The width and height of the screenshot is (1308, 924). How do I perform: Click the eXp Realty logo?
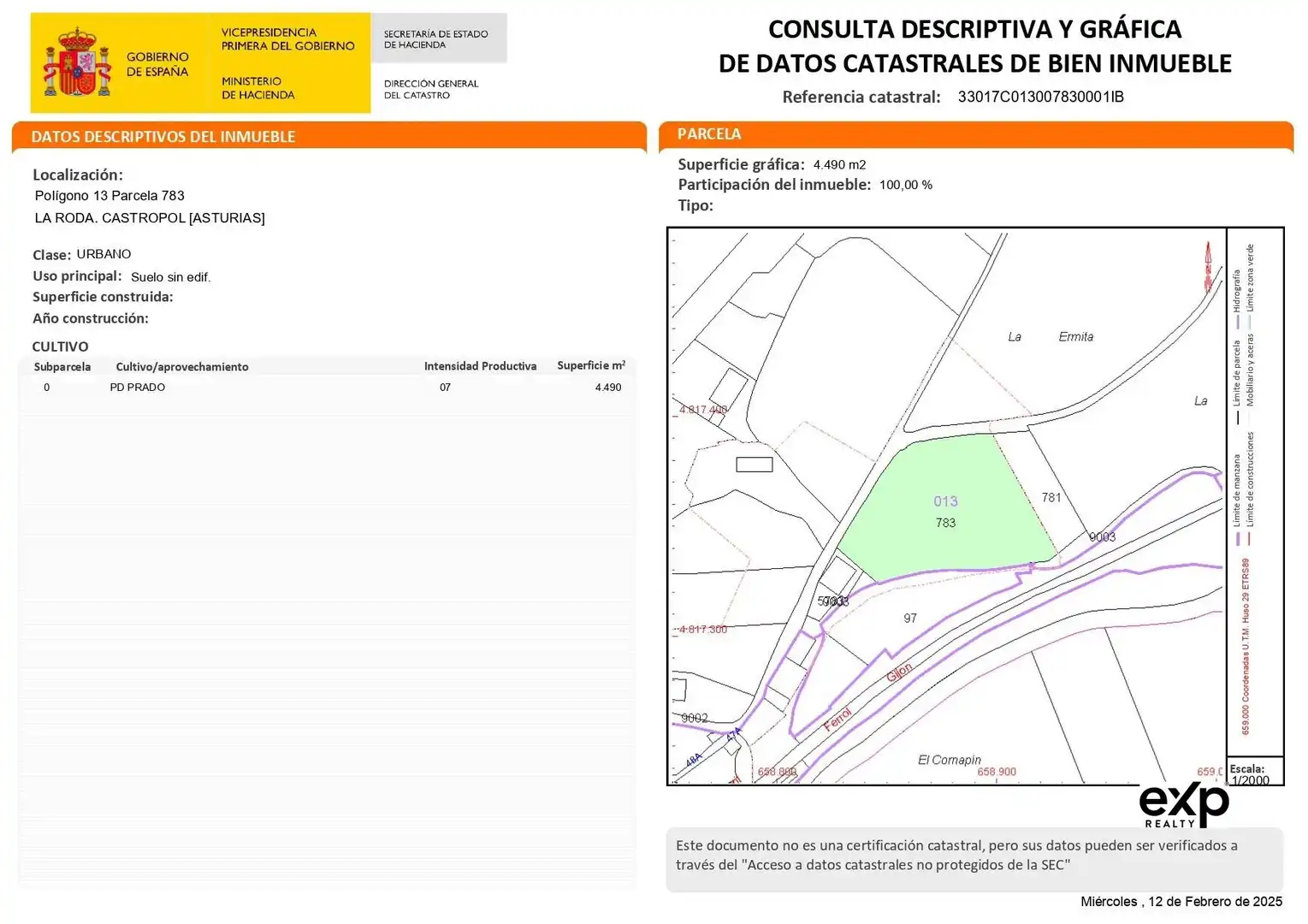[x=1184, y=805]
